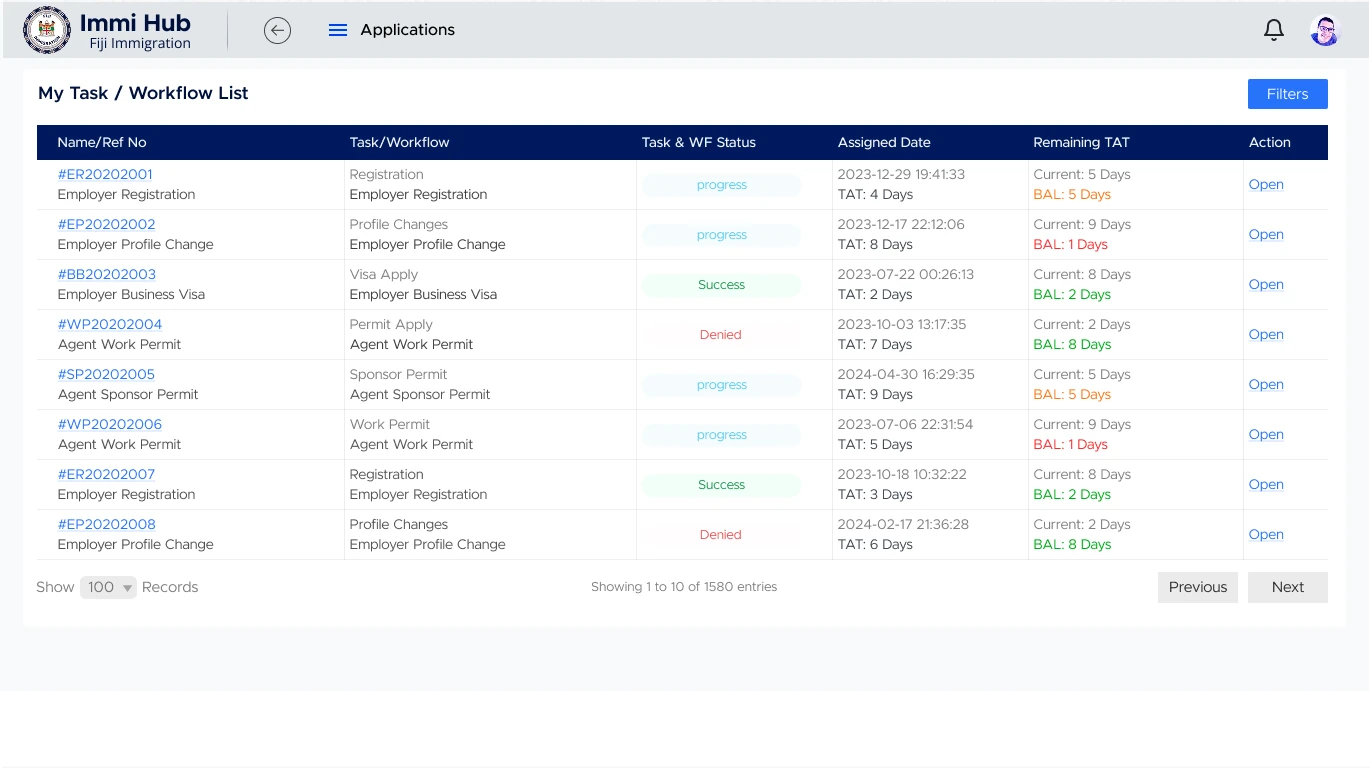Click the 'Showing 1 to 10 of 1580 entries' text
The height and width of the screenshot is (769, 1370).
684,587
